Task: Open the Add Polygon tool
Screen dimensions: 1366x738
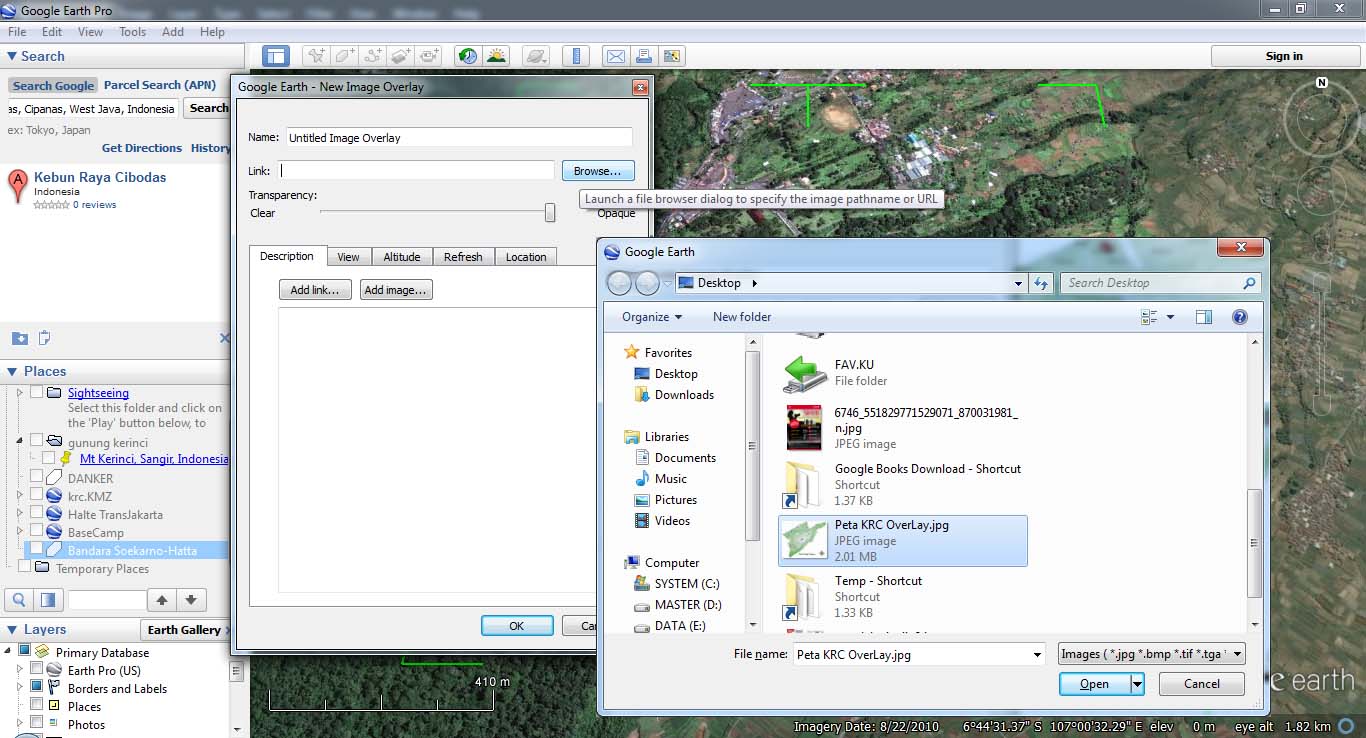Action: pyautogui.click(x=343, y=56)
